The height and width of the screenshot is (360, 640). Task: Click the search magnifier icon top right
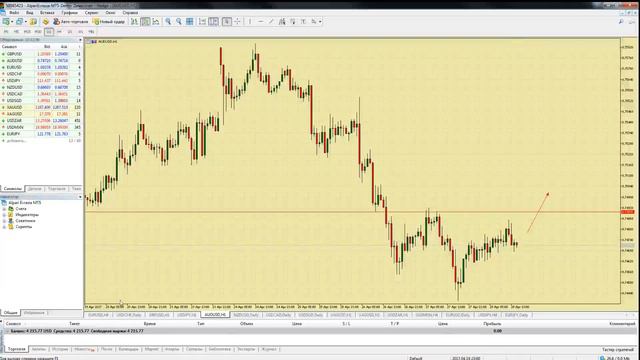pyautogui.click(x=621, y=22)
